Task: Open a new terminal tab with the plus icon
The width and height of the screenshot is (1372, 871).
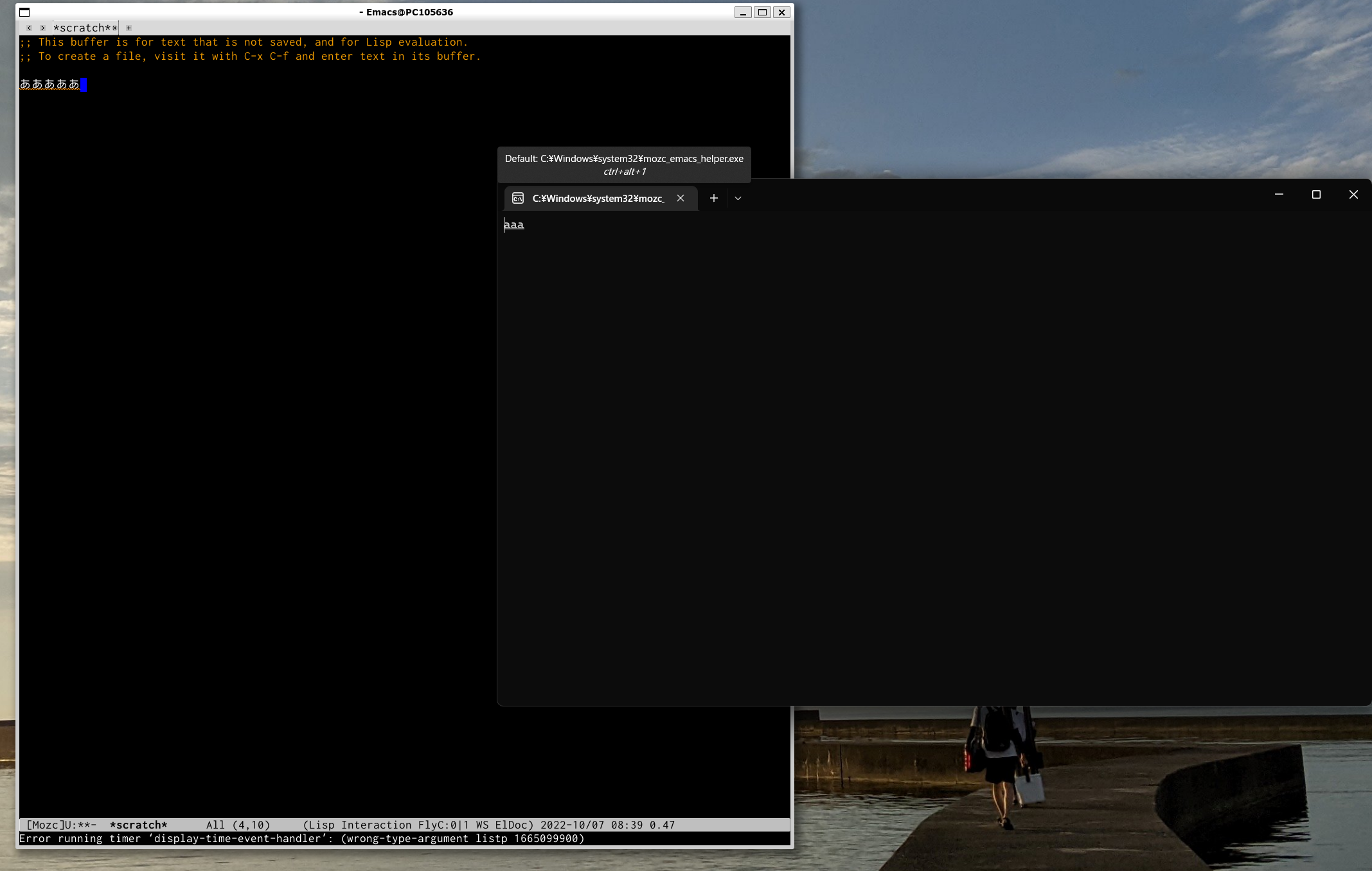Action: pos(713,198)
